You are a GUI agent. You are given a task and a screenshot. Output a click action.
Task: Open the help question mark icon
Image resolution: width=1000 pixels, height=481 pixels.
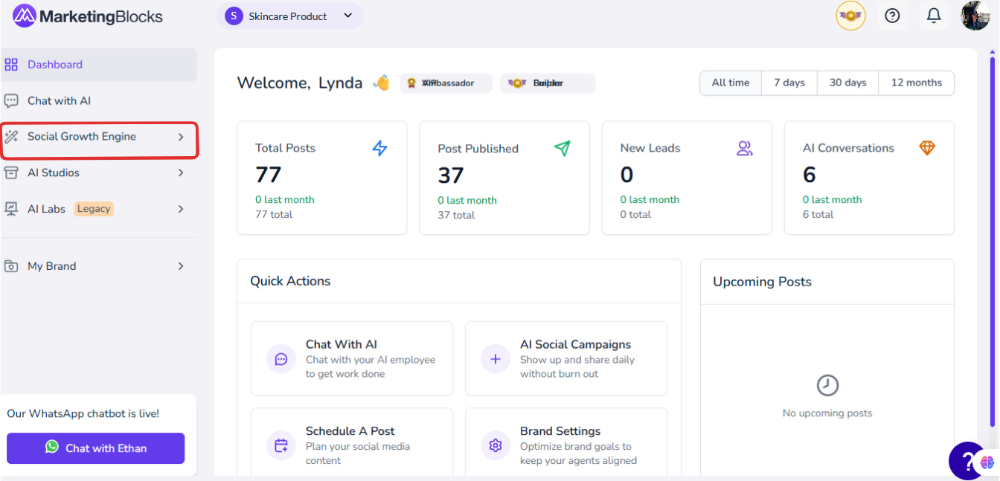(x=892, y=16)
